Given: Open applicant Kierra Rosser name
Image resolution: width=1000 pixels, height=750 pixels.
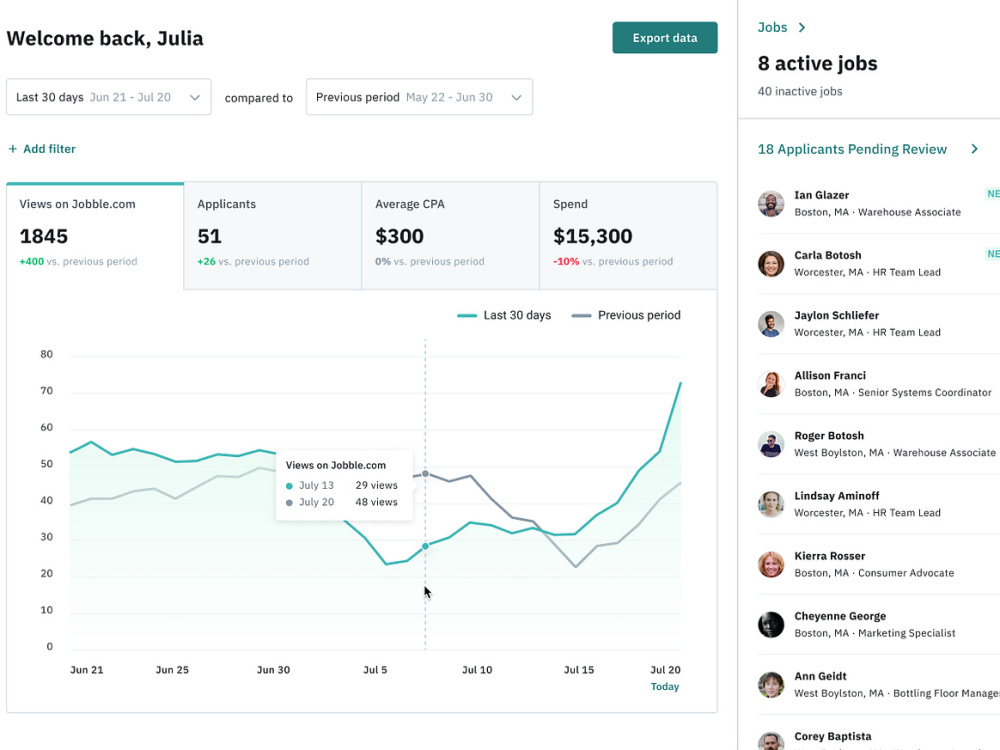Looking at the screenshot, I should tap(829, 556).
